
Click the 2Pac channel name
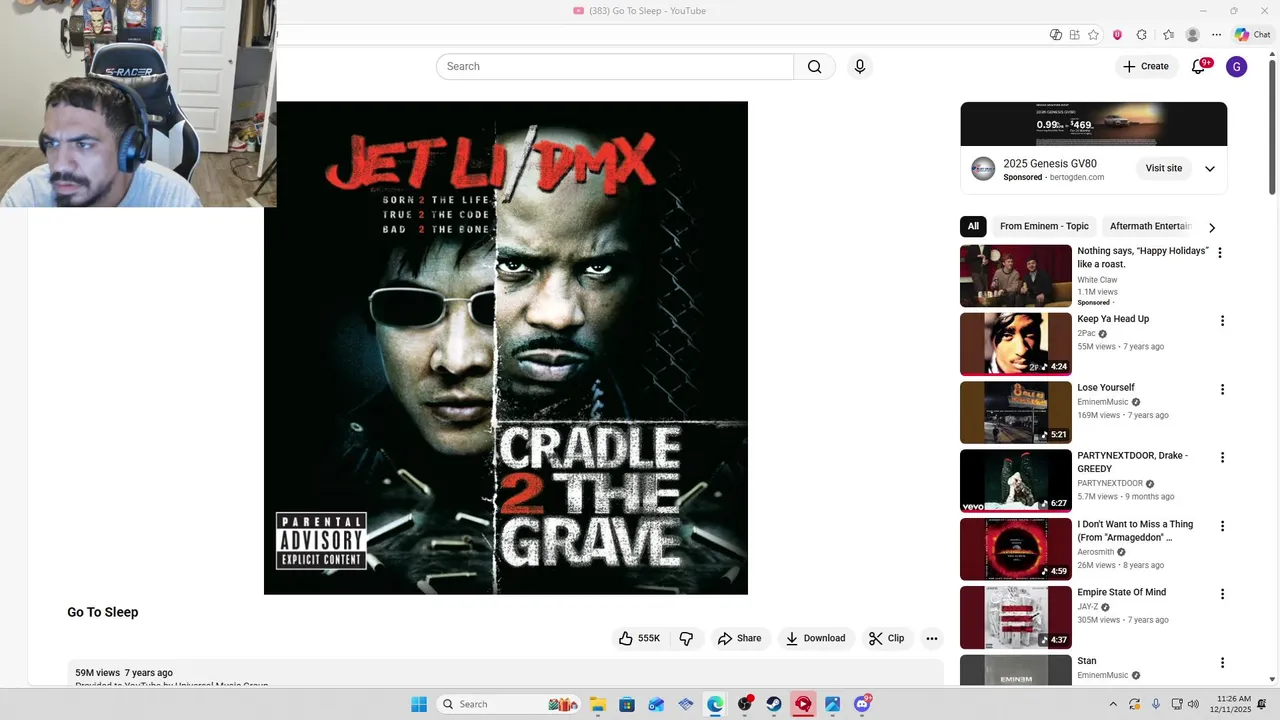coord(1087,333)
